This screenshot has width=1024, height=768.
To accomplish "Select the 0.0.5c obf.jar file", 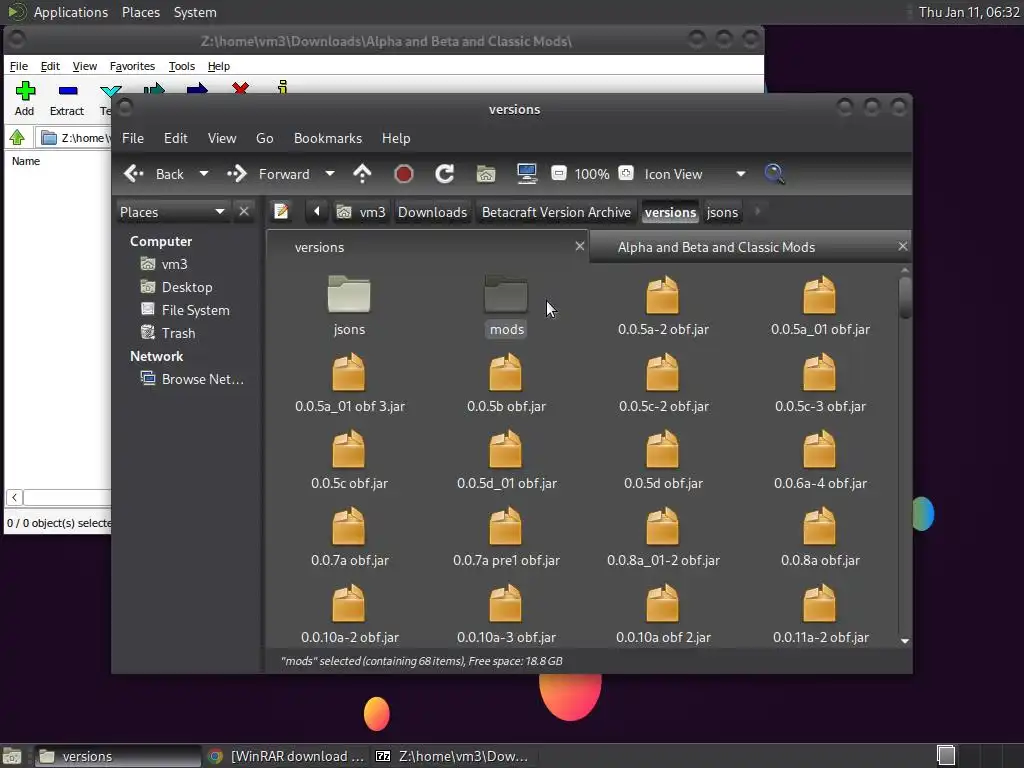I will click(349, 449).
